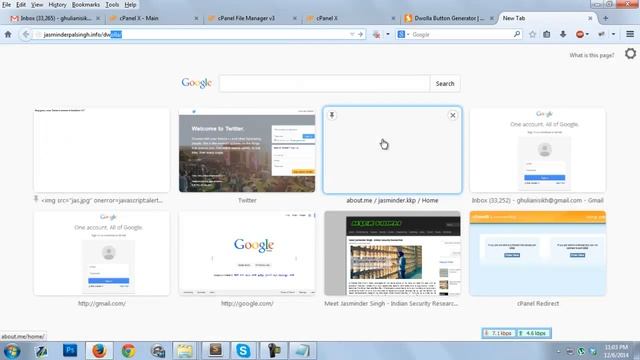Open the URL history dropdown arrow

(352, 34)
